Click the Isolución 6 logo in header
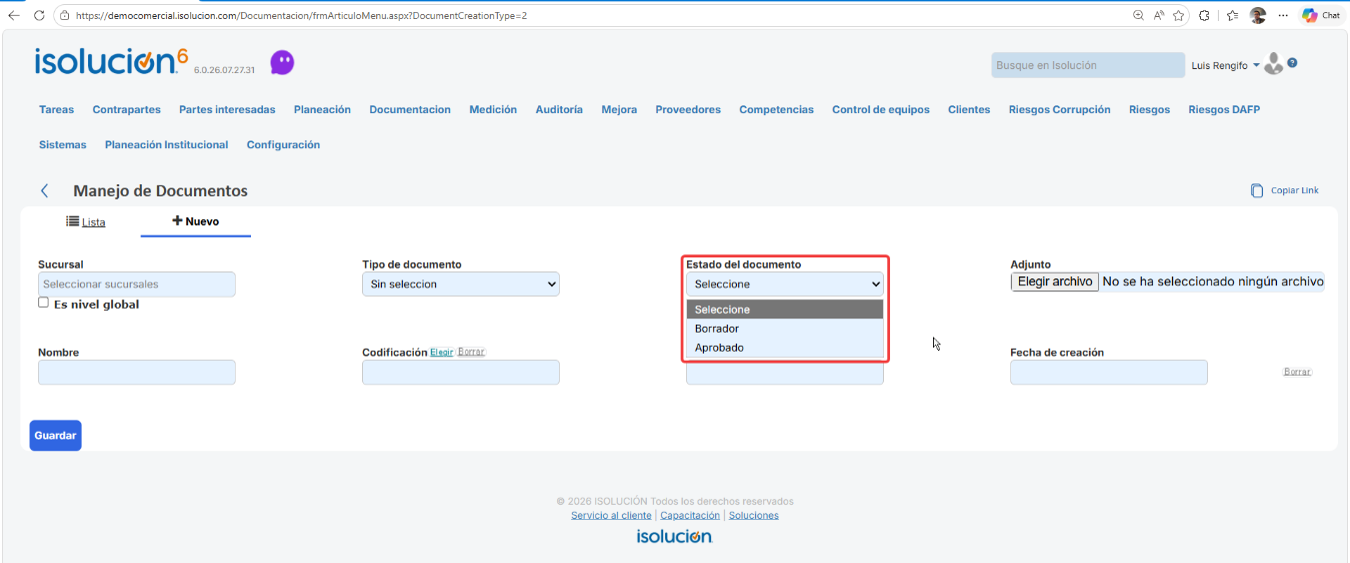This screenshot has height=563, width=1350. [111, 62]
